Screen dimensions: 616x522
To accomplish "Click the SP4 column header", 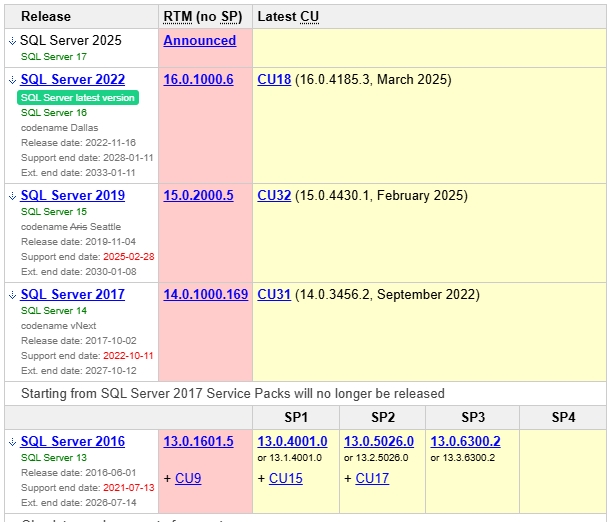I will (x=563, y=417).
